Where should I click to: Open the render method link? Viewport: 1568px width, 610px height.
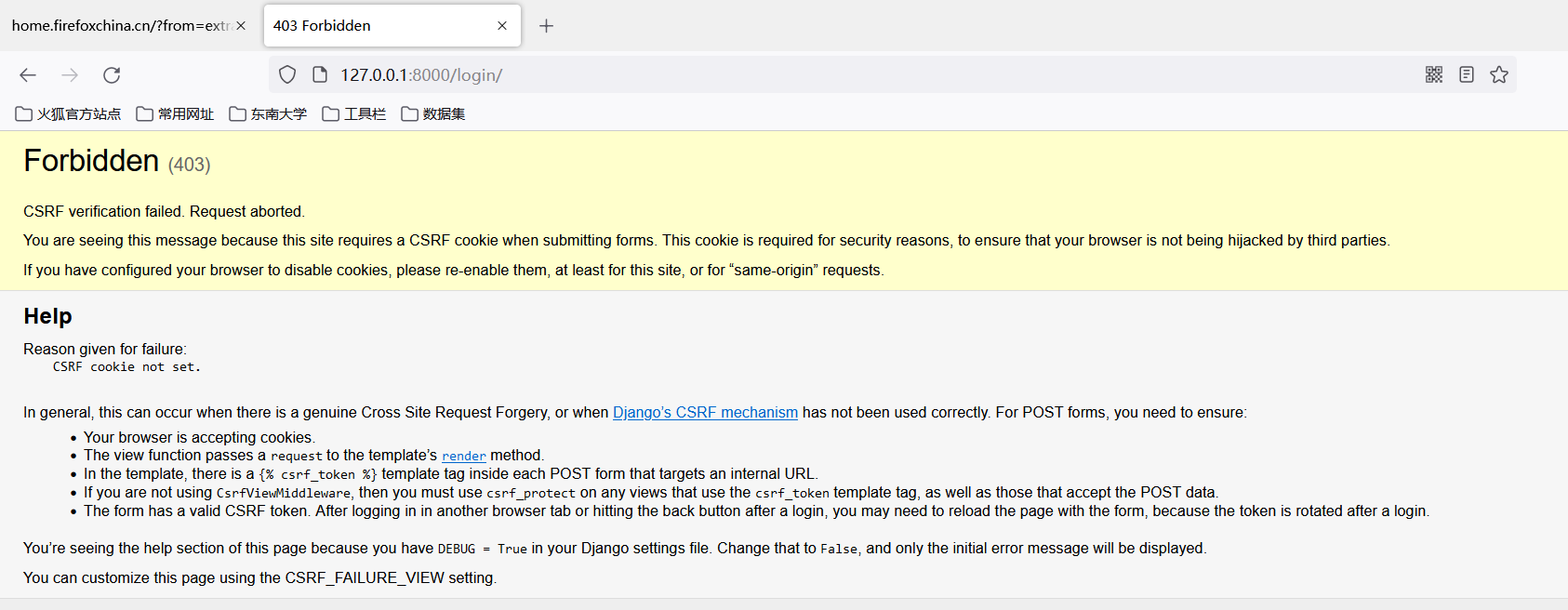tap(463, 457)
